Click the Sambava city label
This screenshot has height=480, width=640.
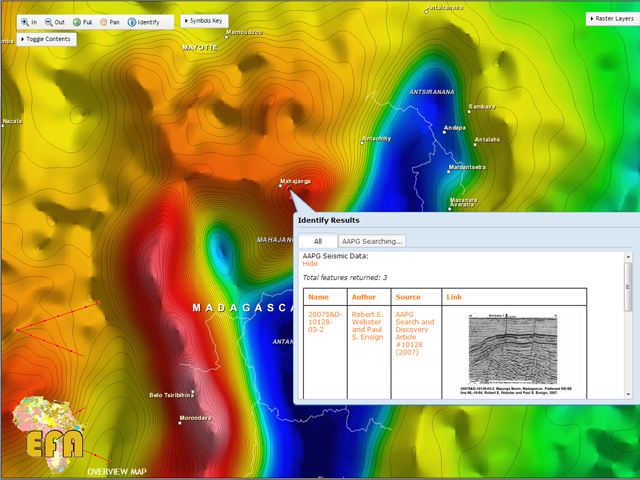(x=482, y=107)
